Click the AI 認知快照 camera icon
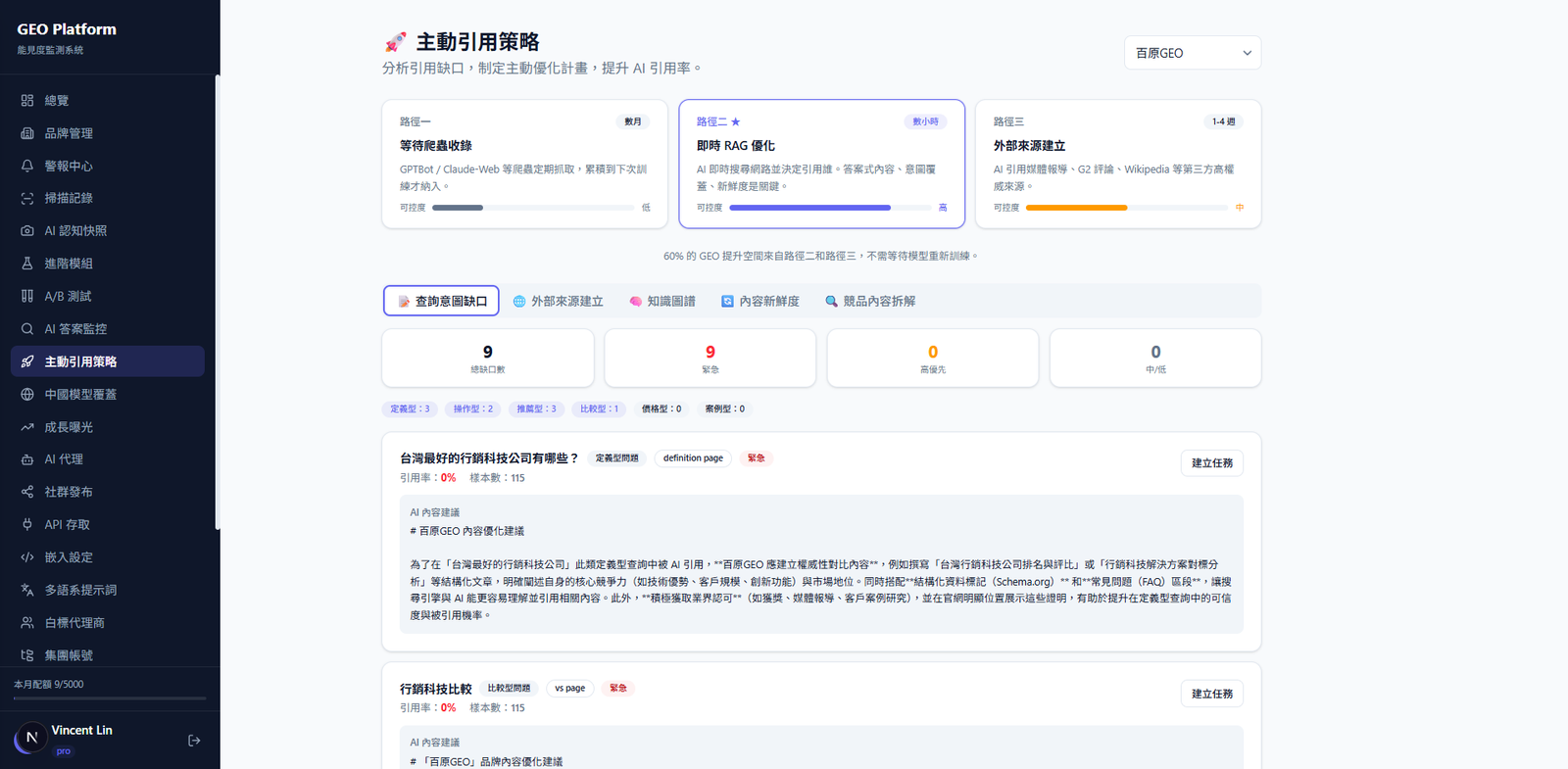The height and width of the screenshot is (769, 1568). [27, 231]
